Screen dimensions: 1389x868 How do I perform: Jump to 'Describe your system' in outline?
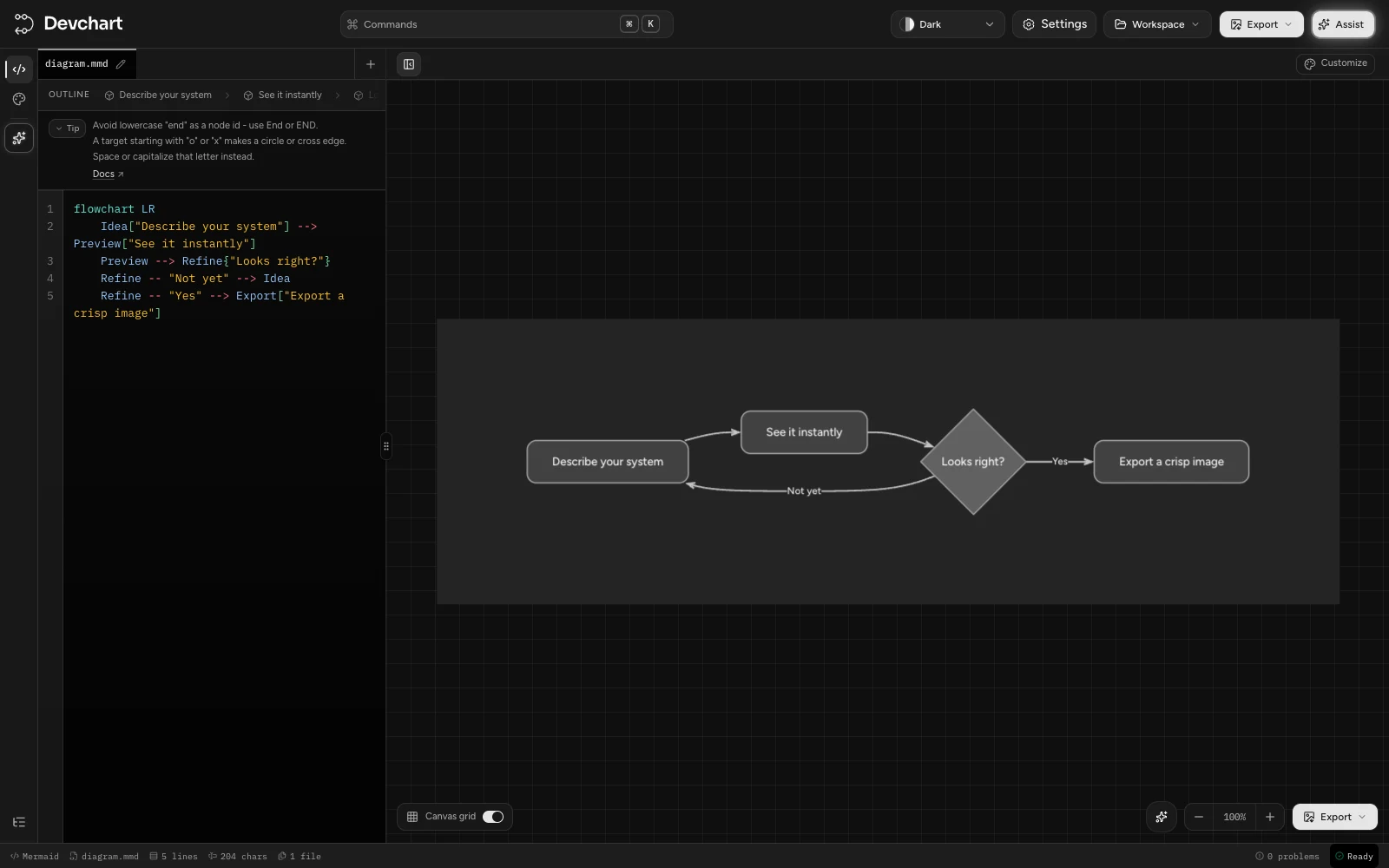coord(158,95)
